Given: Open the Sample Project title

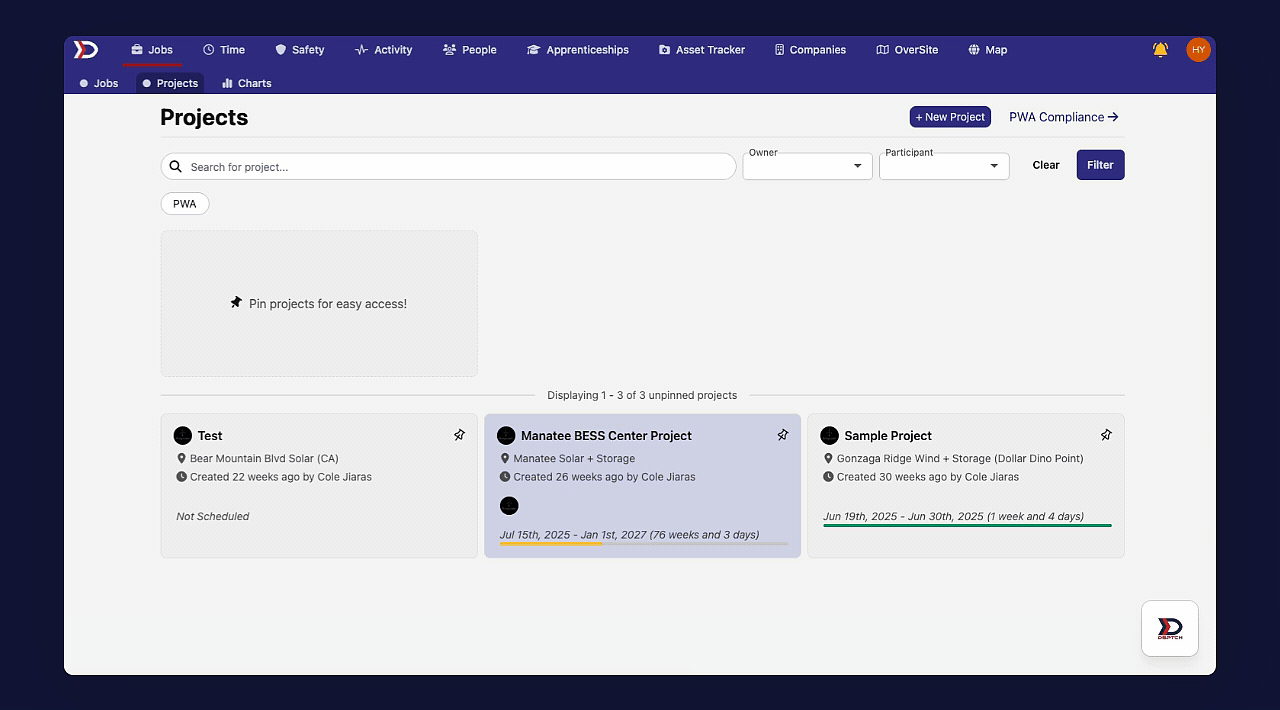Looking at the screenshot, I should tap(888, 436).
